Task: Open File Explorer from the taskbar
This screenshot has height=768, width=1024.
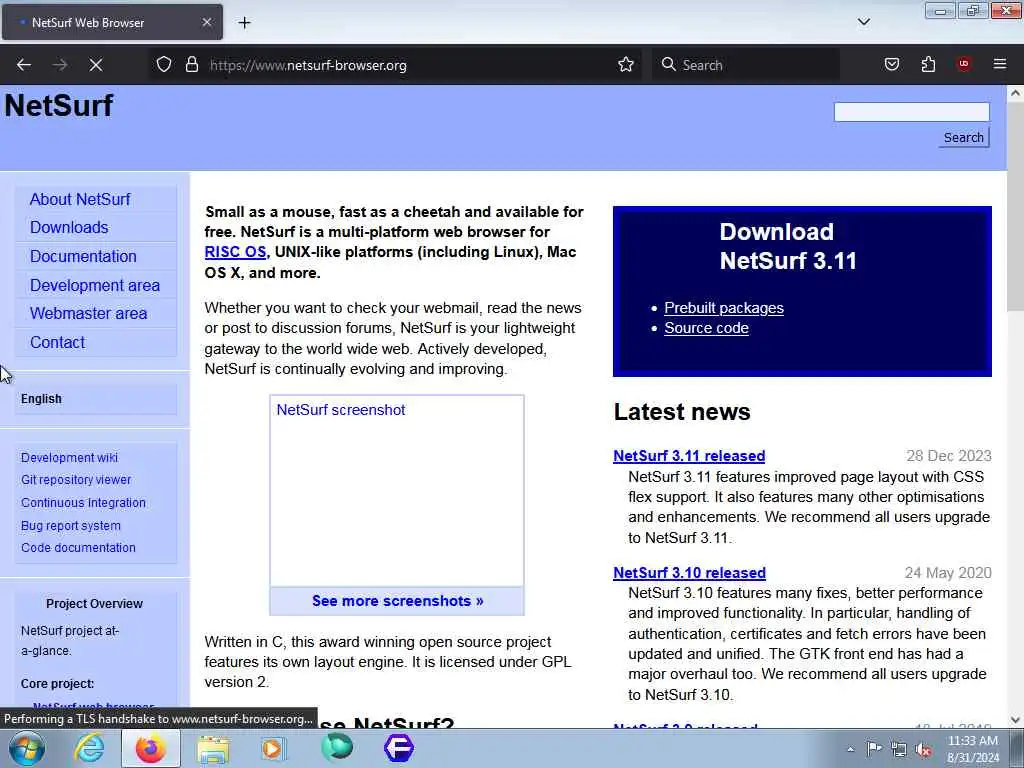Action: click(213, 749)
